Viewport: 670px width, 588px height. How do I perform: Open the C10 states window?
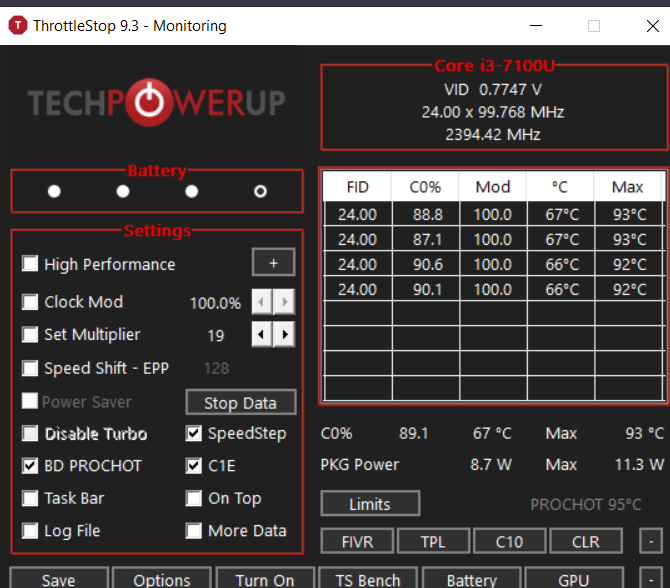pos(509,541)
